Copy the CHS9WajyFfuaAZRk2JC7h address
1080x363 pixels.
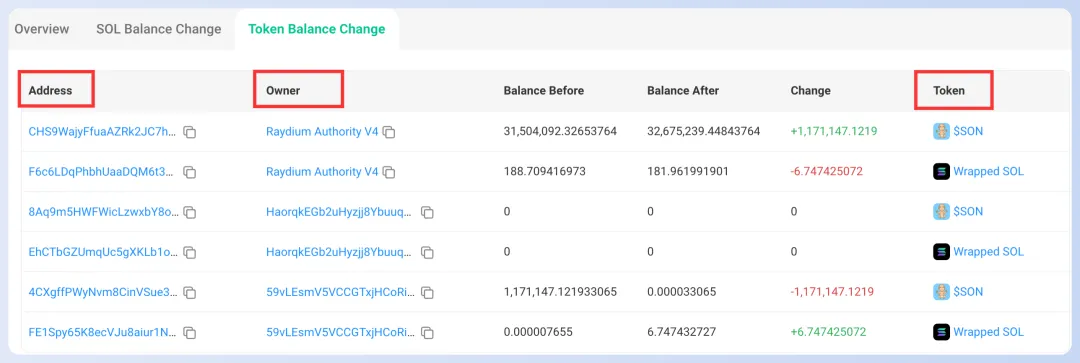189,132
